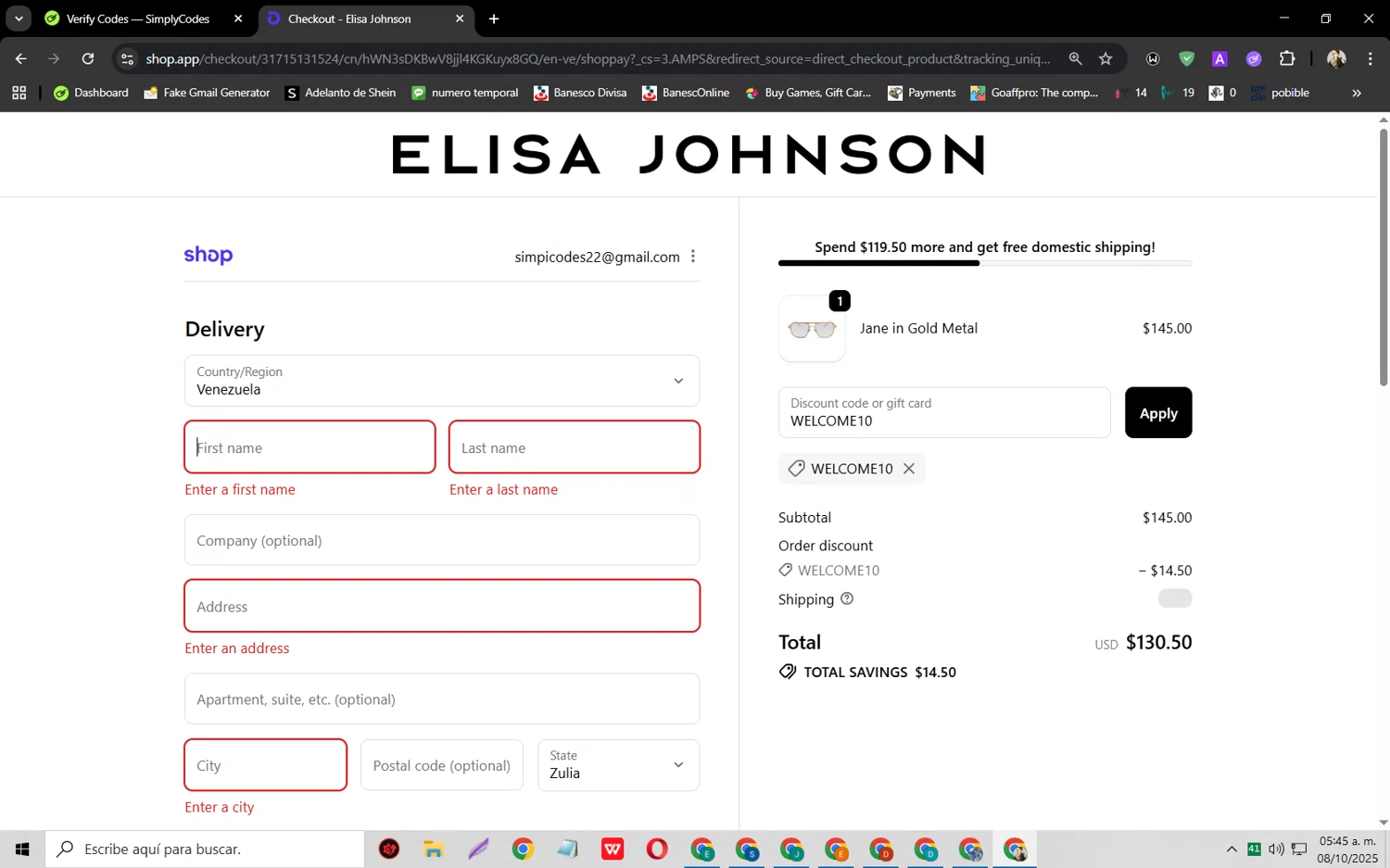Open numero temporal bookmark
Screen dimensions: 1390x868
(x=465, y=93)
